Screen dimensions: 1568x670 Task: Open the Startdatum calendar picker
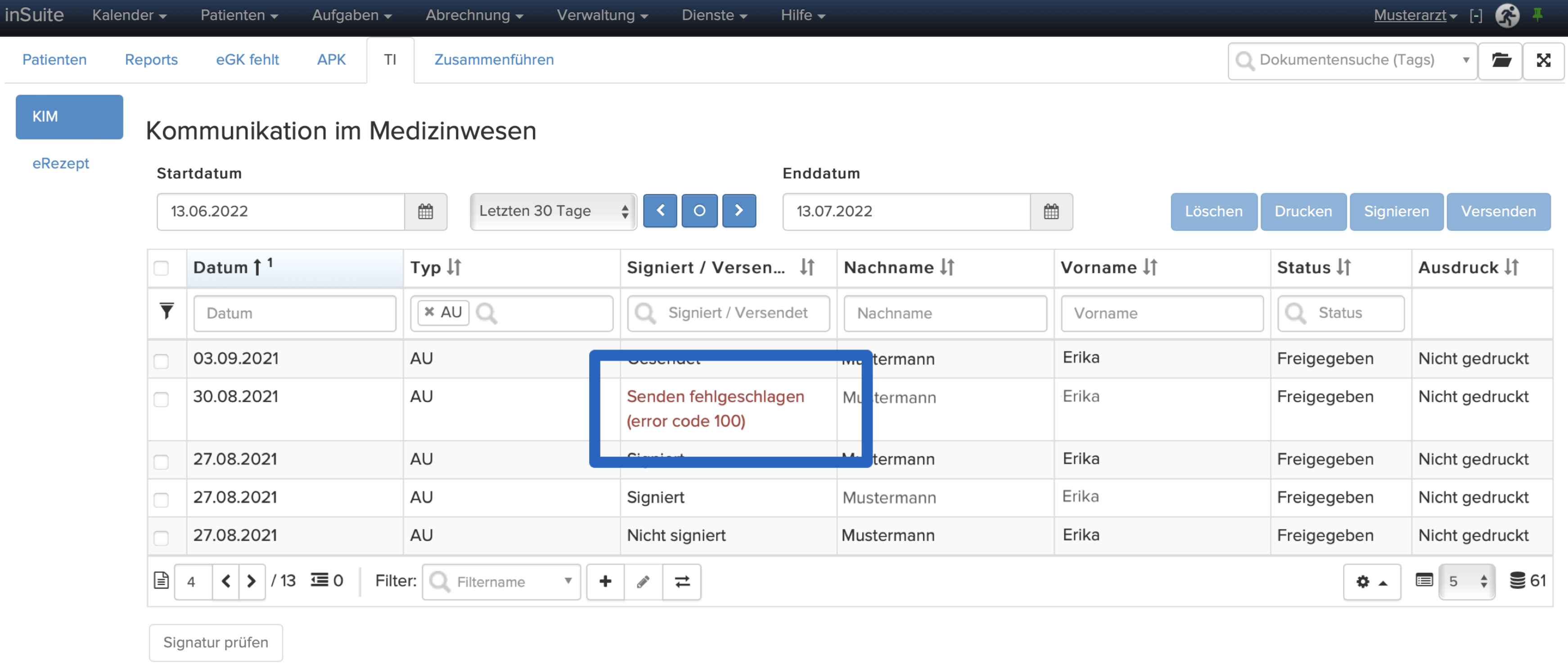pos(425,211)
